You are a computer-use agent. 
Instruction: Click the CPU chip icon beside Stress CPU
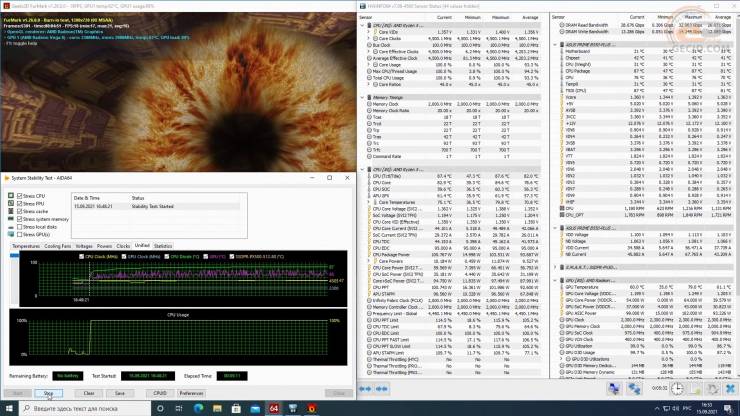tap(11, 195)
